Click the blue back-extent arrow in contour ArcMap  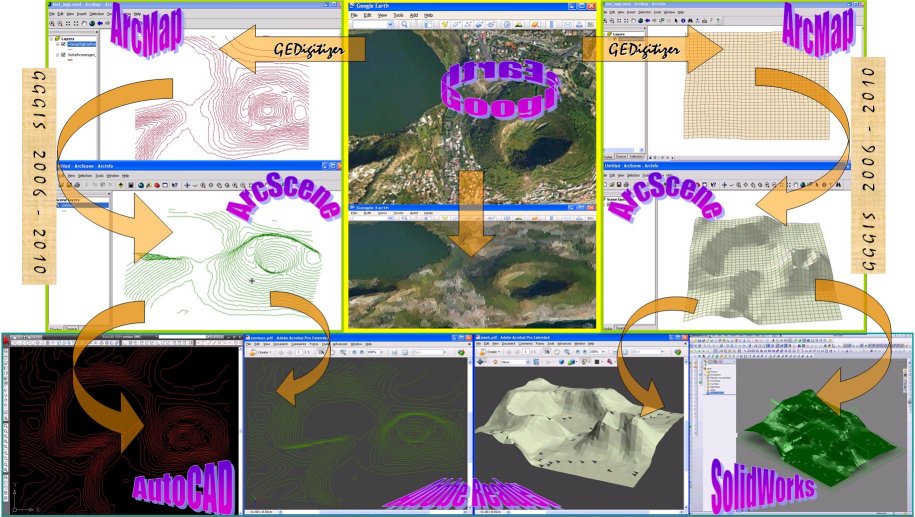pos(100,23)
